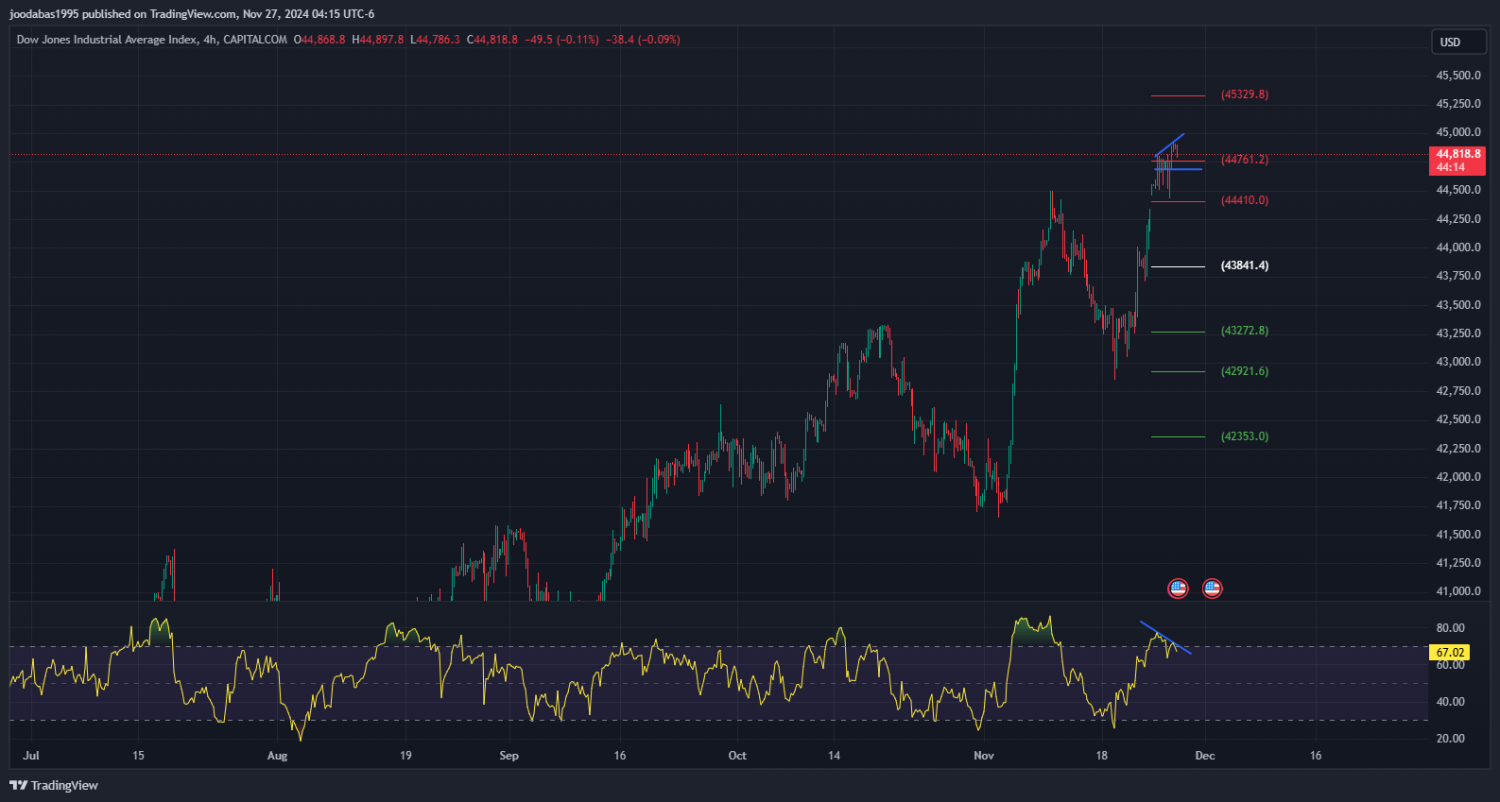
Task: Select the red (44410.0) level label
Action: (x=1244, y=201)
